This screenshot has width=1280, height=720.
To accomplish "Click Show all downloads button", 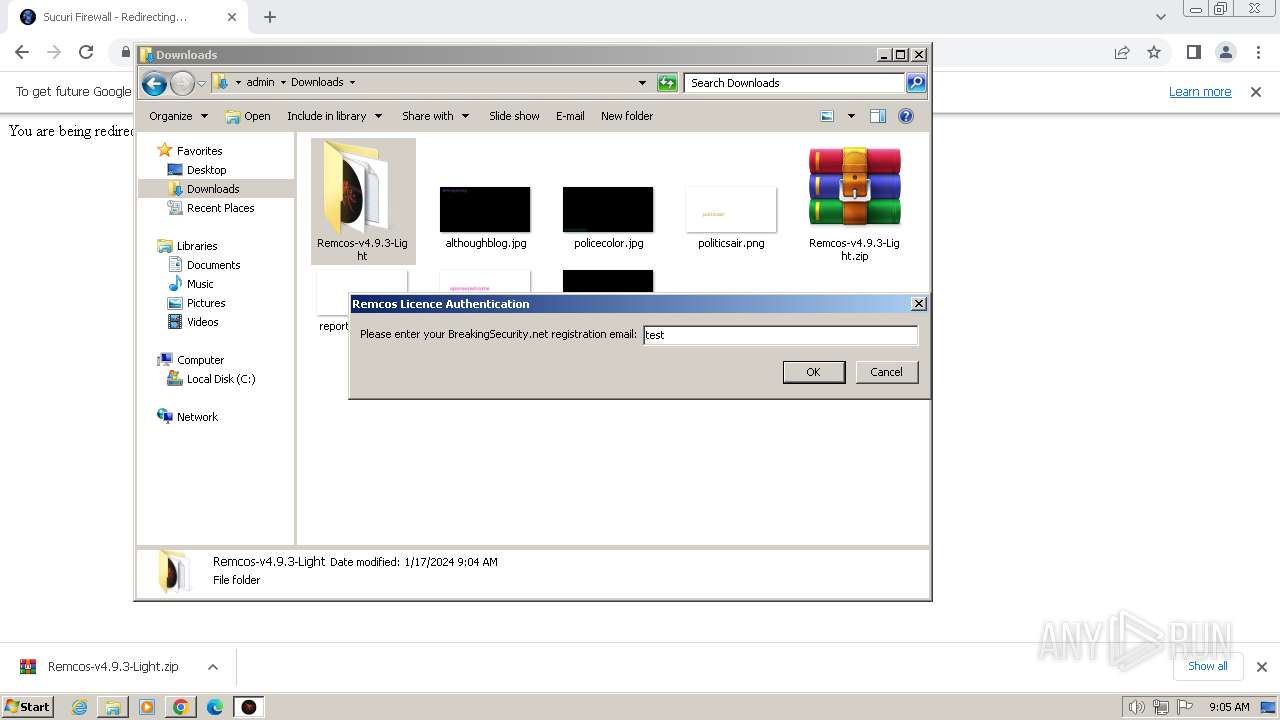I will [1208, 666].
